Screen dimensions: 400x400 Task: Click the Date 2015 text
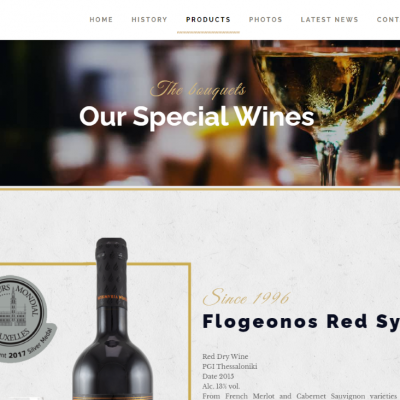click(218, 376)
